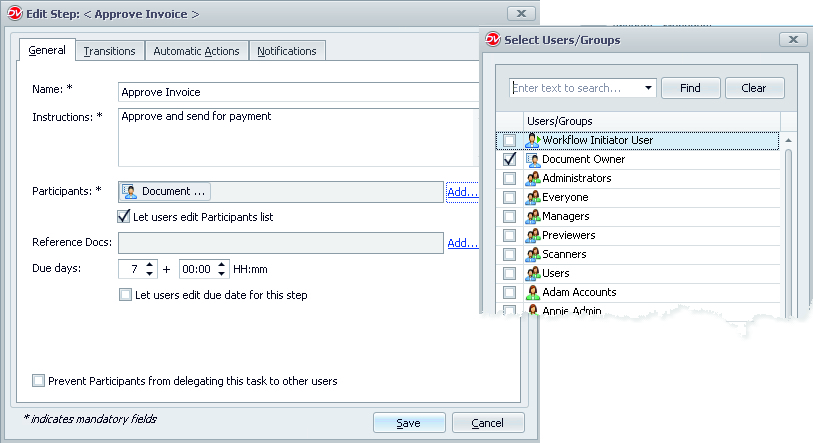
Task: Check the Workflow Initiator User checkbox
Action: click(x=510, y=140)
